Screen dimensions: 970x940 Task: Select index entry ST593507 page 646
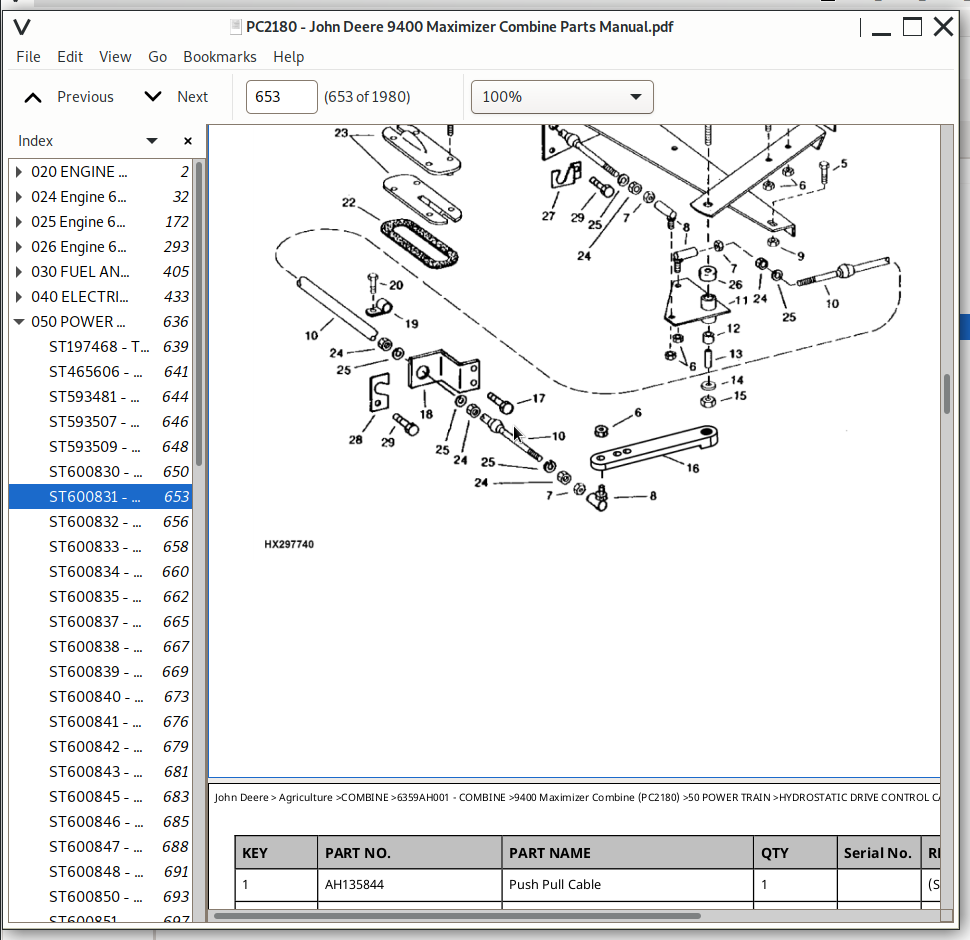(100, 422)
